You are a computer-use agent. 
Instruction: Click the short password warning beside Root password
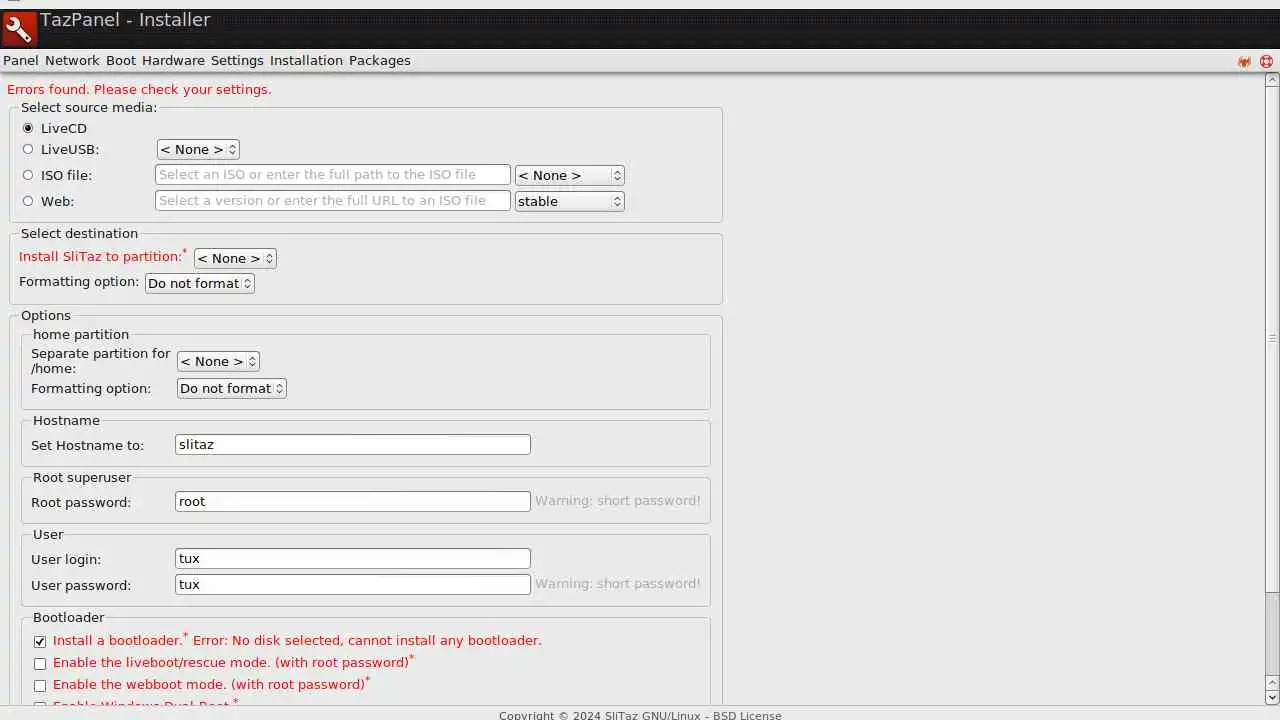pos(618,501)
